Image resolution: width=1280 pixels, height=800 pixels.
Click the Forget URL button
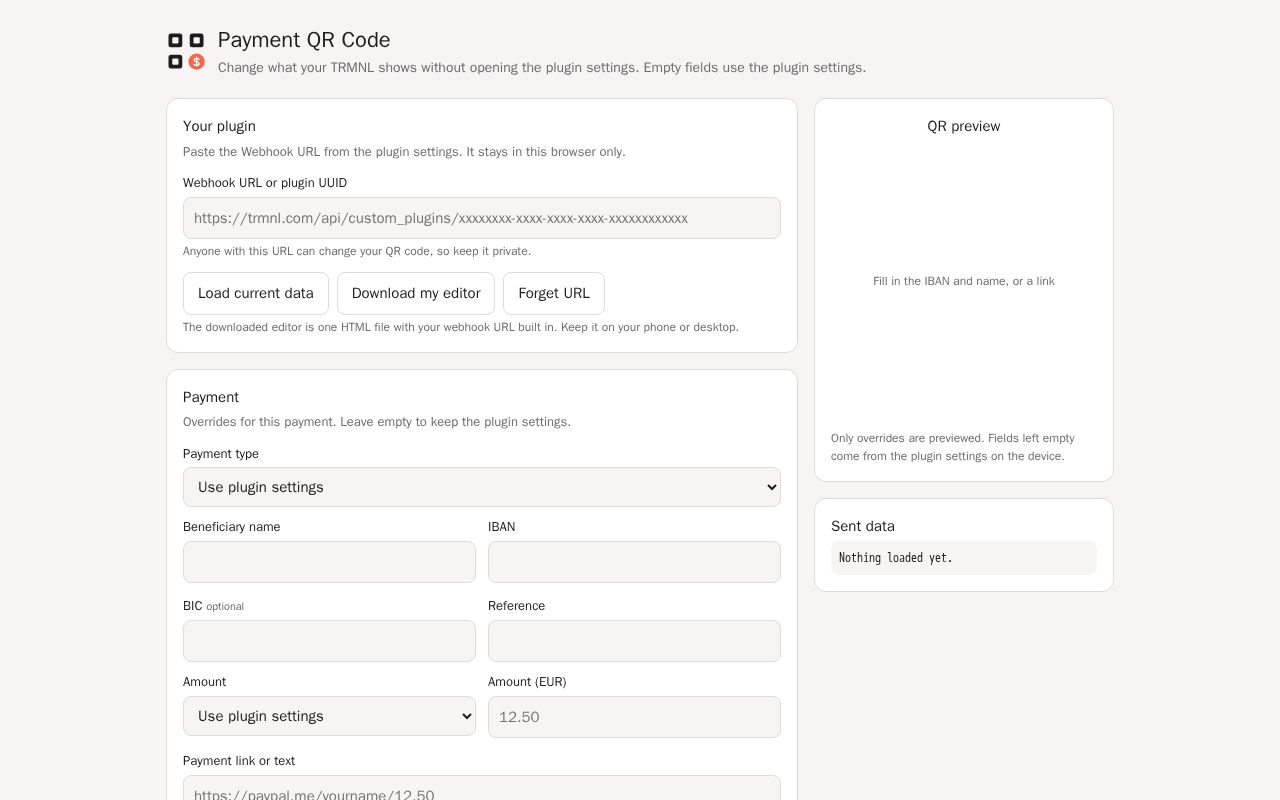pyautogui.click(x=554, y=293)
